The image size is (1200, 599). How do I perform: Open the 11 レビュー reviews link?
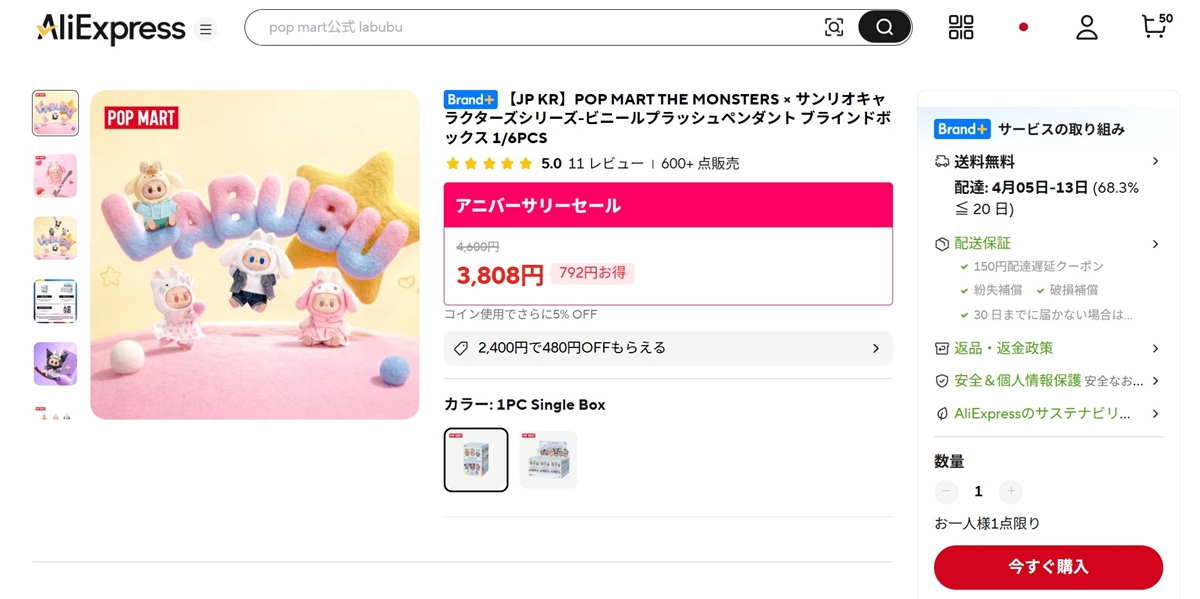click(604, 163)
